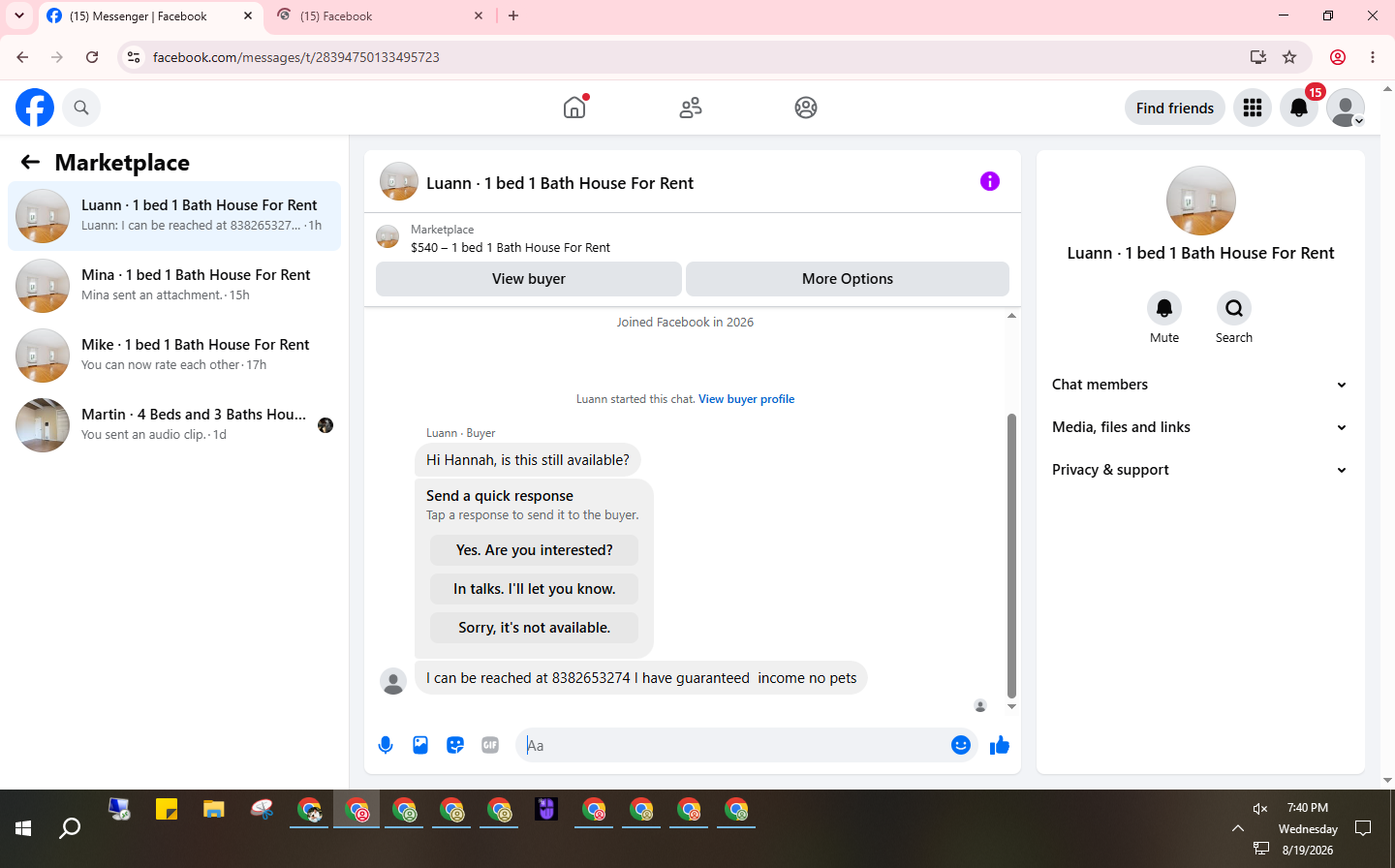Click the listing photo in the right panel

(1201, 201)
